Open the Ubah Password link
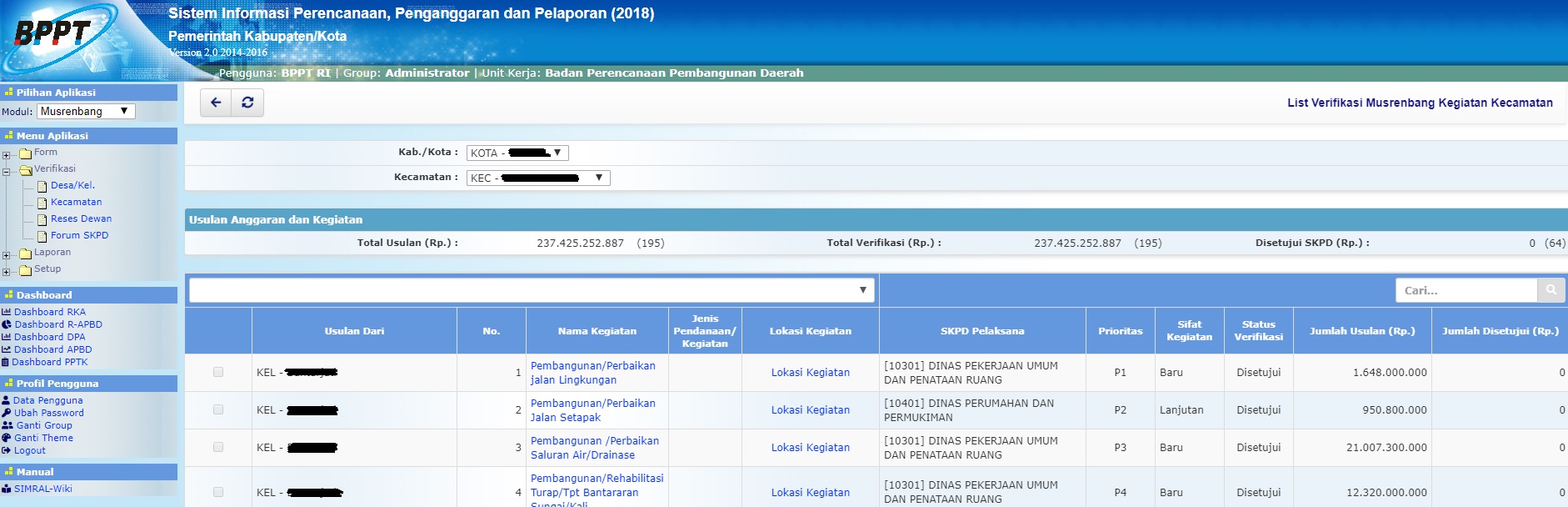 pyautogui.click(x=49, y=413)
